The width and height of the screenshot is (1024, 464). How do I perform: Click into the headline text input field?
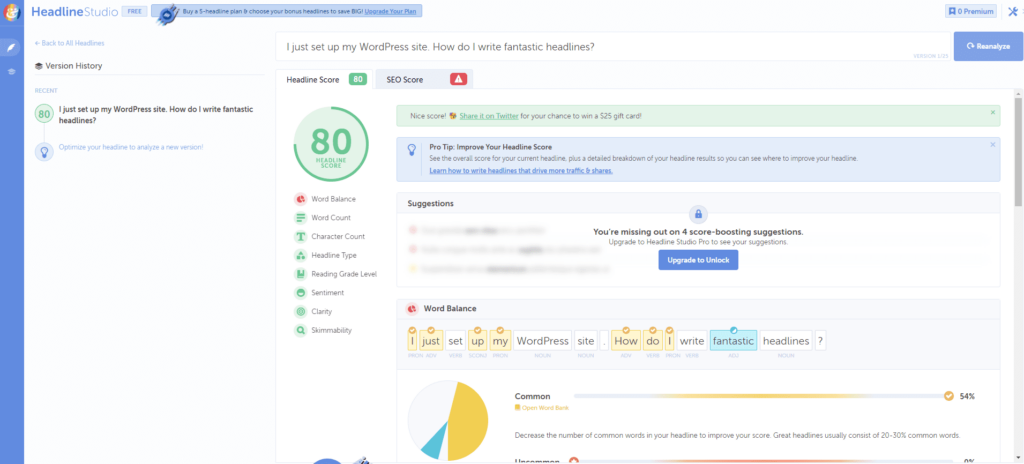coord(613,47)
